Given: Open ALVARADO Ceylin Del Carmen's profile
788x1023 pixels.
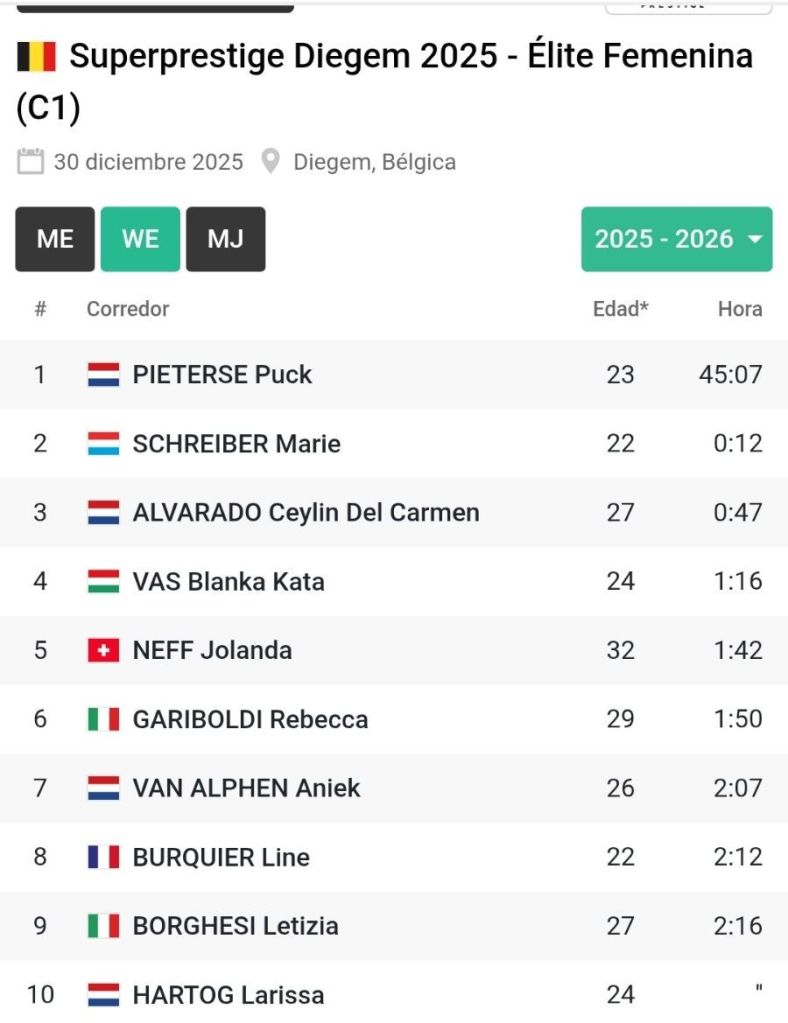Looking at the screenshot, I should [306, 513].
